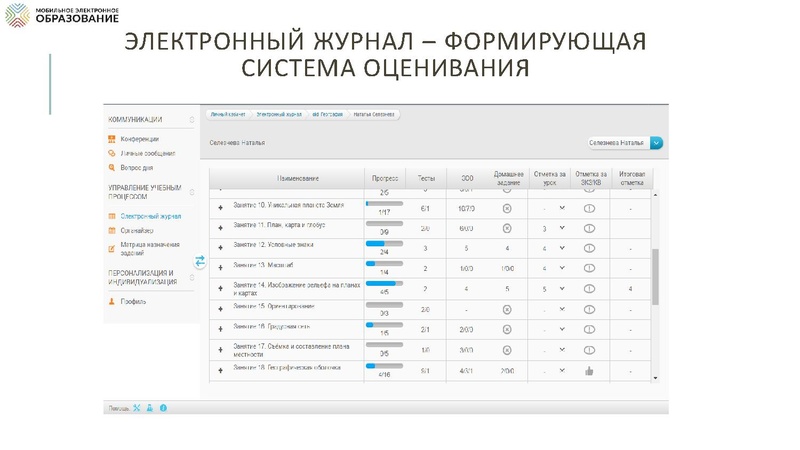
Task: Click the table's vertical scrollbar thumb
Action: click(655, 277)
